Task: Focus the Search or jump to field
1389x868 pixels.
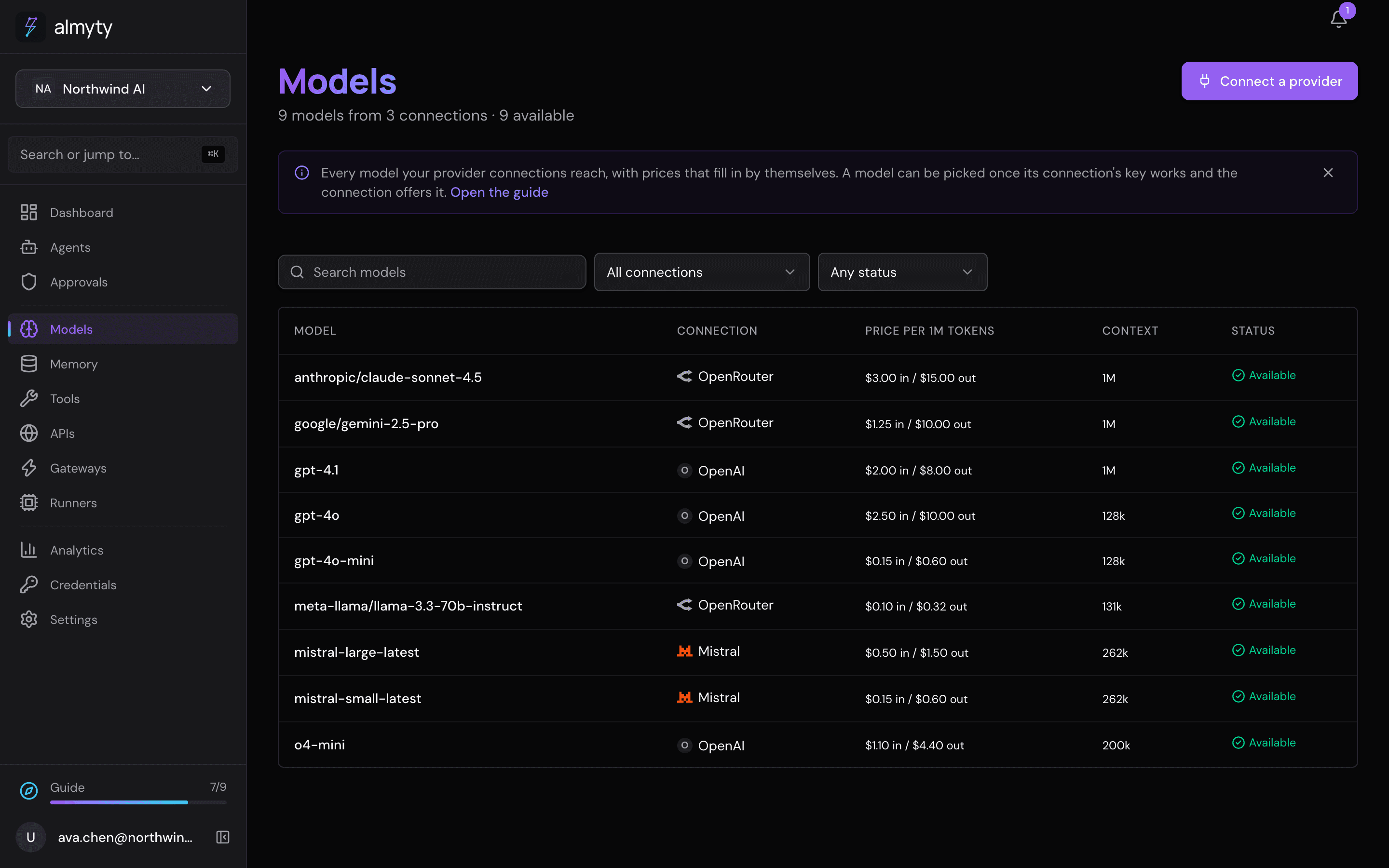Action: coord(123,154)
